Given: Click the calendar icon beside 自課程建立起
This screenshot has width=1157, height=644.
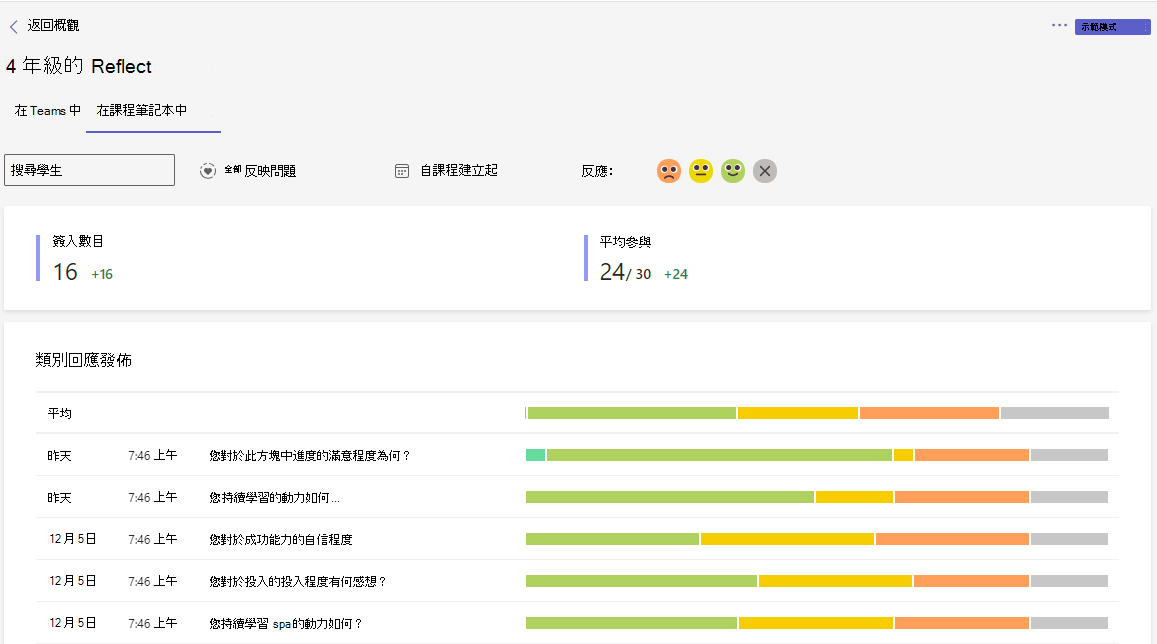Looking at the screenshot, I should point(401,171).
